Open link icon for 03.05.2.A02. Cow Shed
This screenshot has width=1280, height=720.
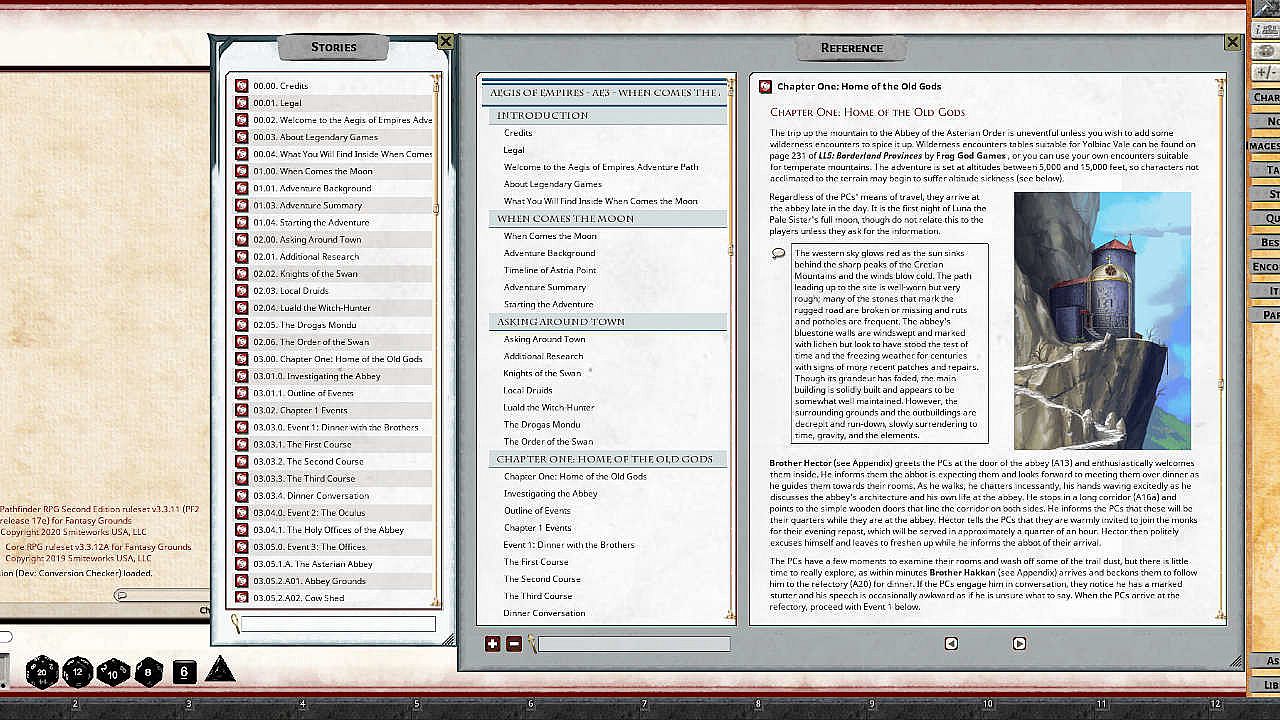242,598
